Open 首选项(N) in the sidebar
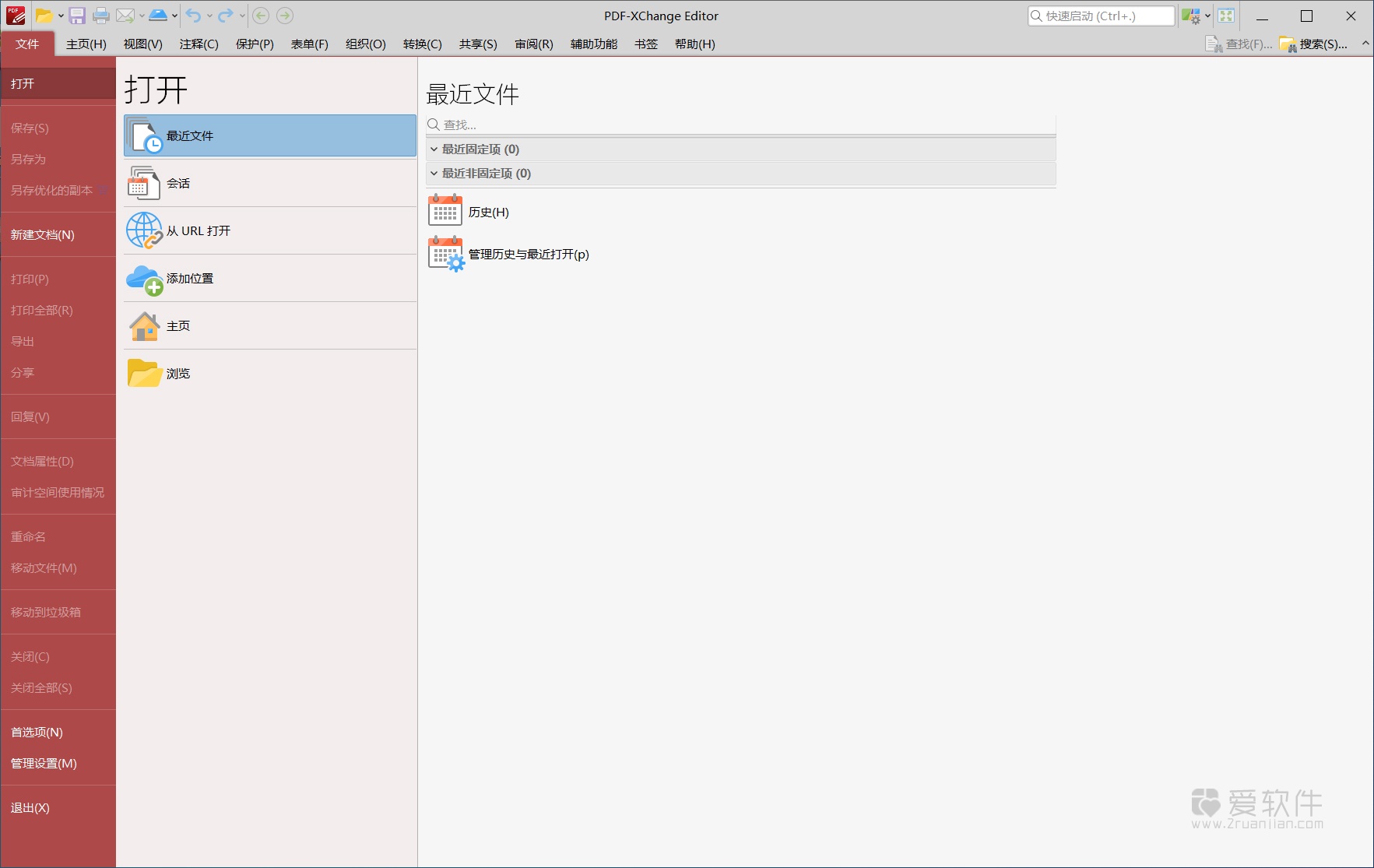The image size is (1374, 868). tap(58, 733)
